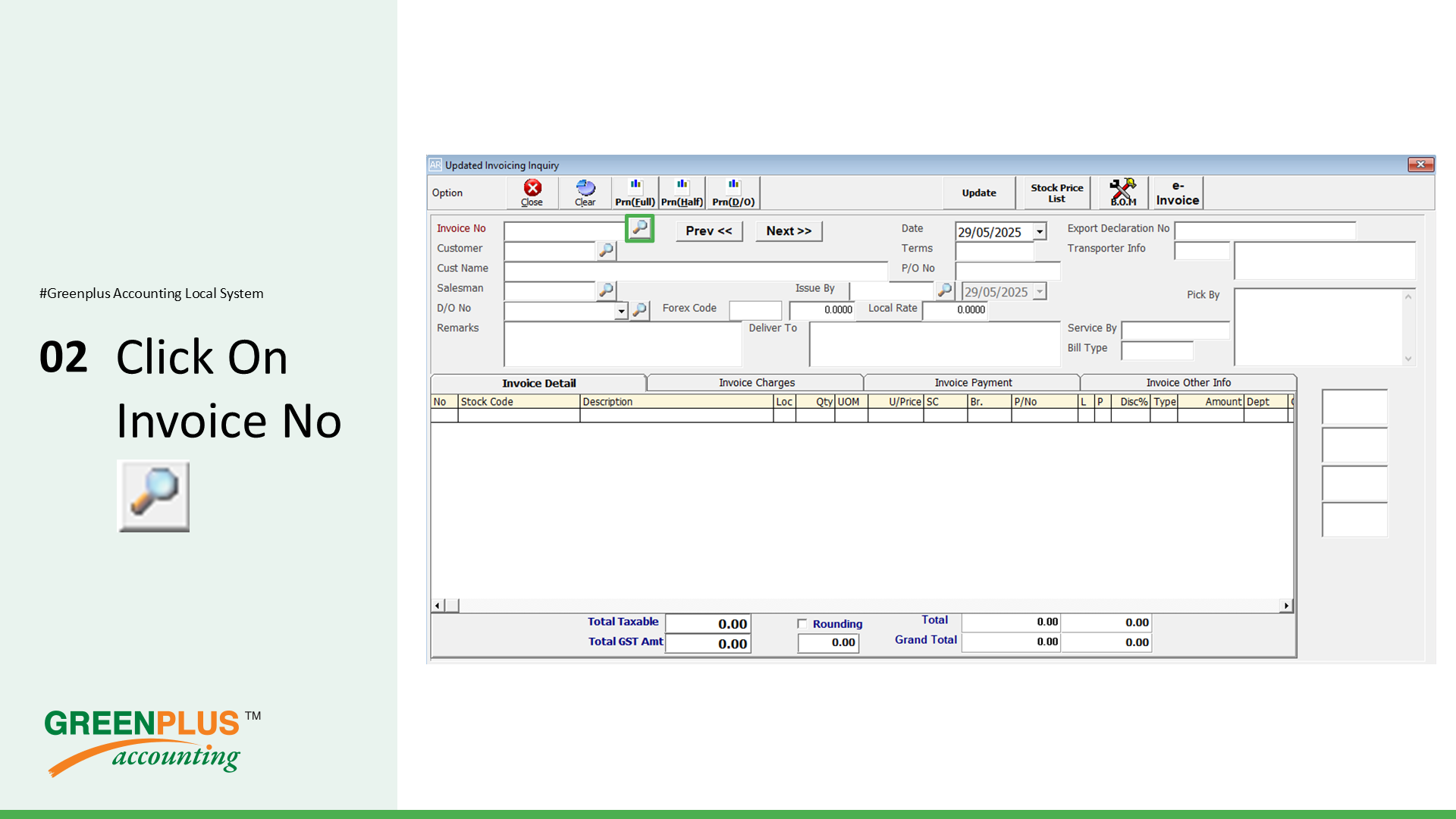The height and width of the screenshot is (819, 1456).
Task: Click grid scrollbar right arrow
Action: 1286,605
